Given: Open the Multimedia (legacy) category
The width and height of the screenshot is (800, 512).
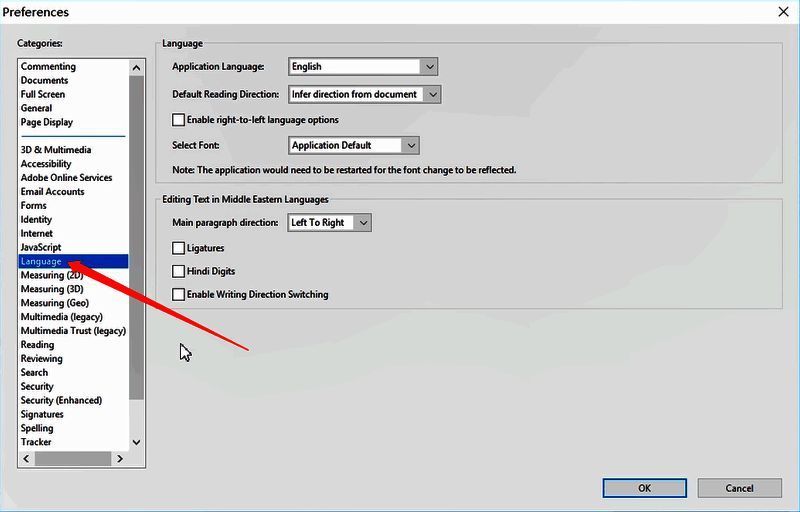Looking at the screenshot, I should point(62,317).
